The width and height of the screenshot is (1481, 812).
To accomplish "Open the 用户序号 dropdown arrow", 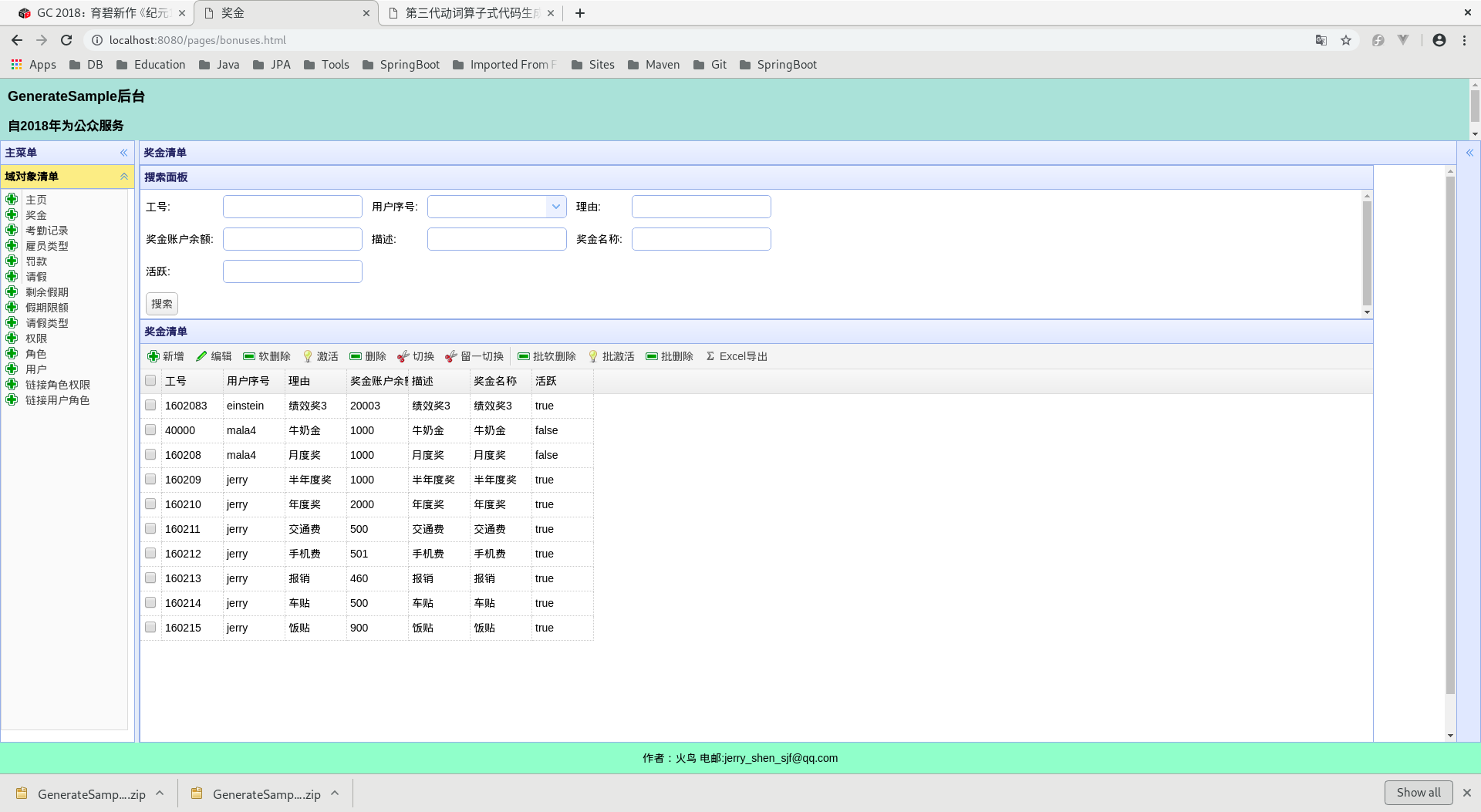I will click(x=556, y=207).
